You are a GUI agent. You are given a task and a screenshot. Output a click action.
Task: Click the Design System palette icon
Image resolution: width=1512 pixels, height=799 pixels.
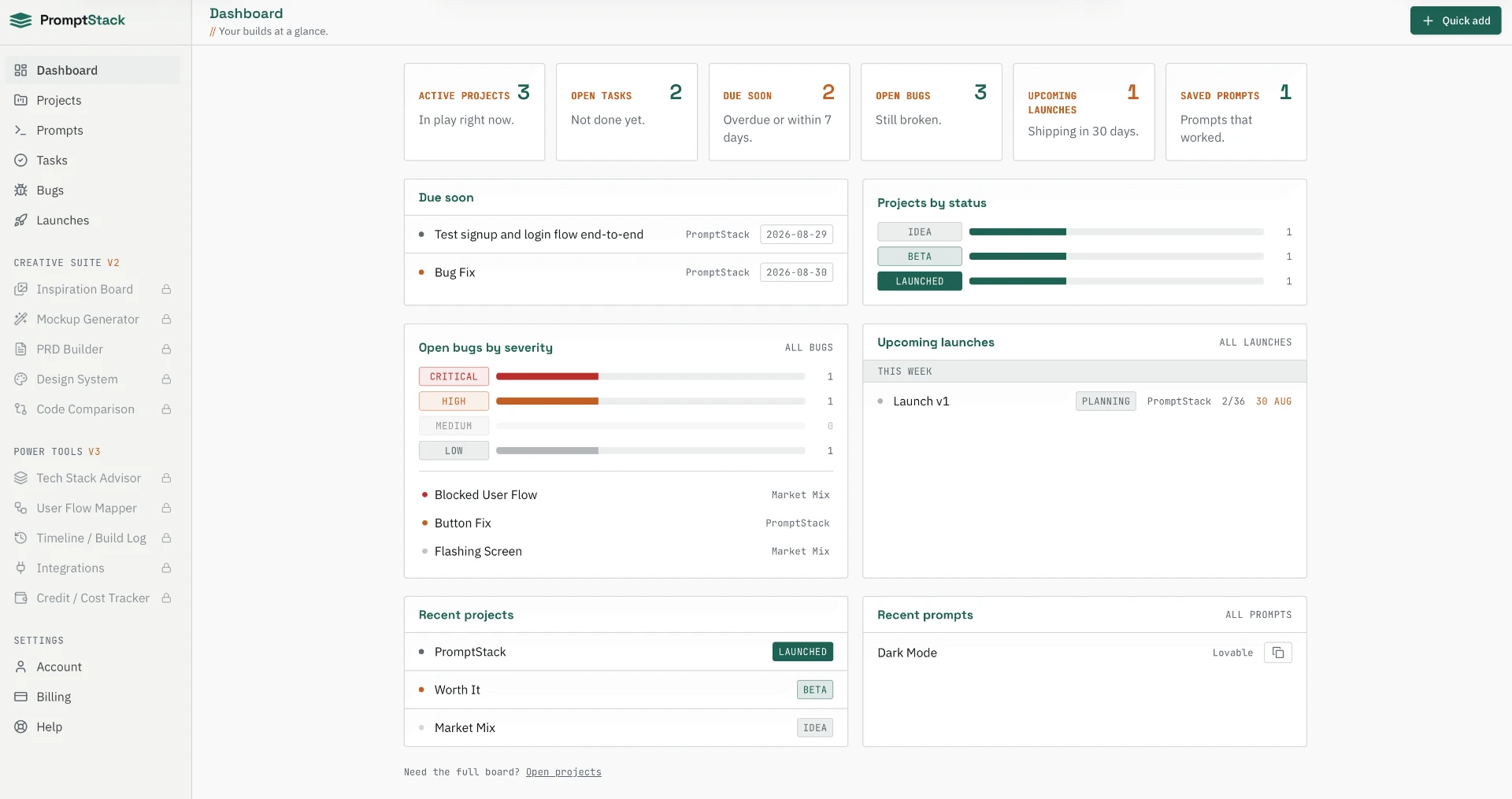pos(20,379)
